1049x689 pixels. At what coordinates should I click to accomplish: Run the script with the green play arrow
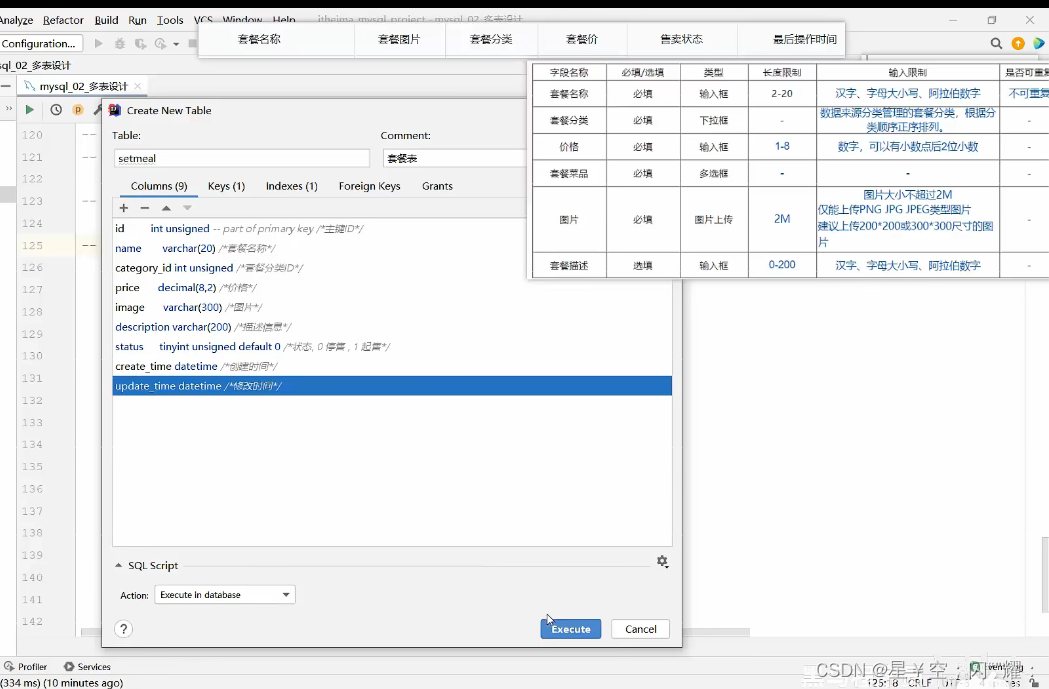click(27, 110)
